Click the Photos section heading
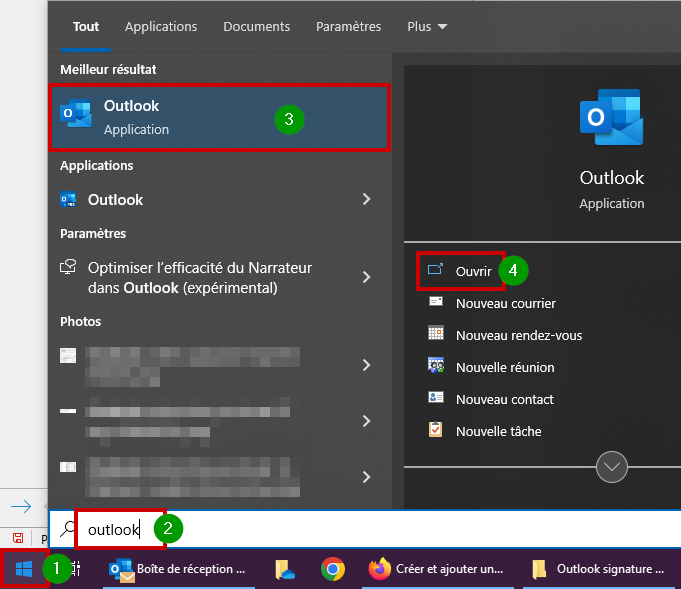The image size is (681, 589). click(x=80, y=321)
